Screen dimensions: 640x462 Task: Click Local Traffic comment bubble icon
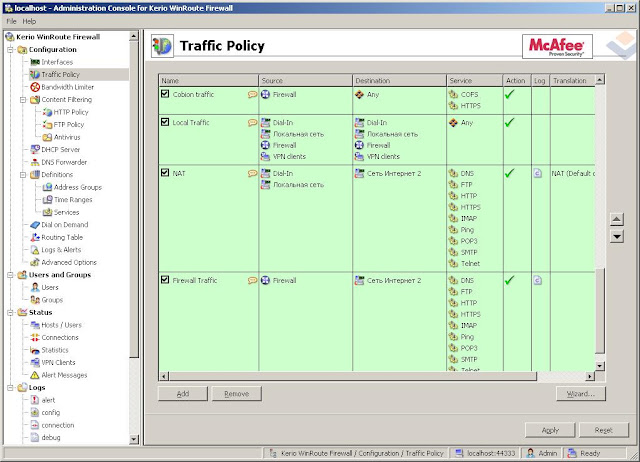click(x=252, y=122)
